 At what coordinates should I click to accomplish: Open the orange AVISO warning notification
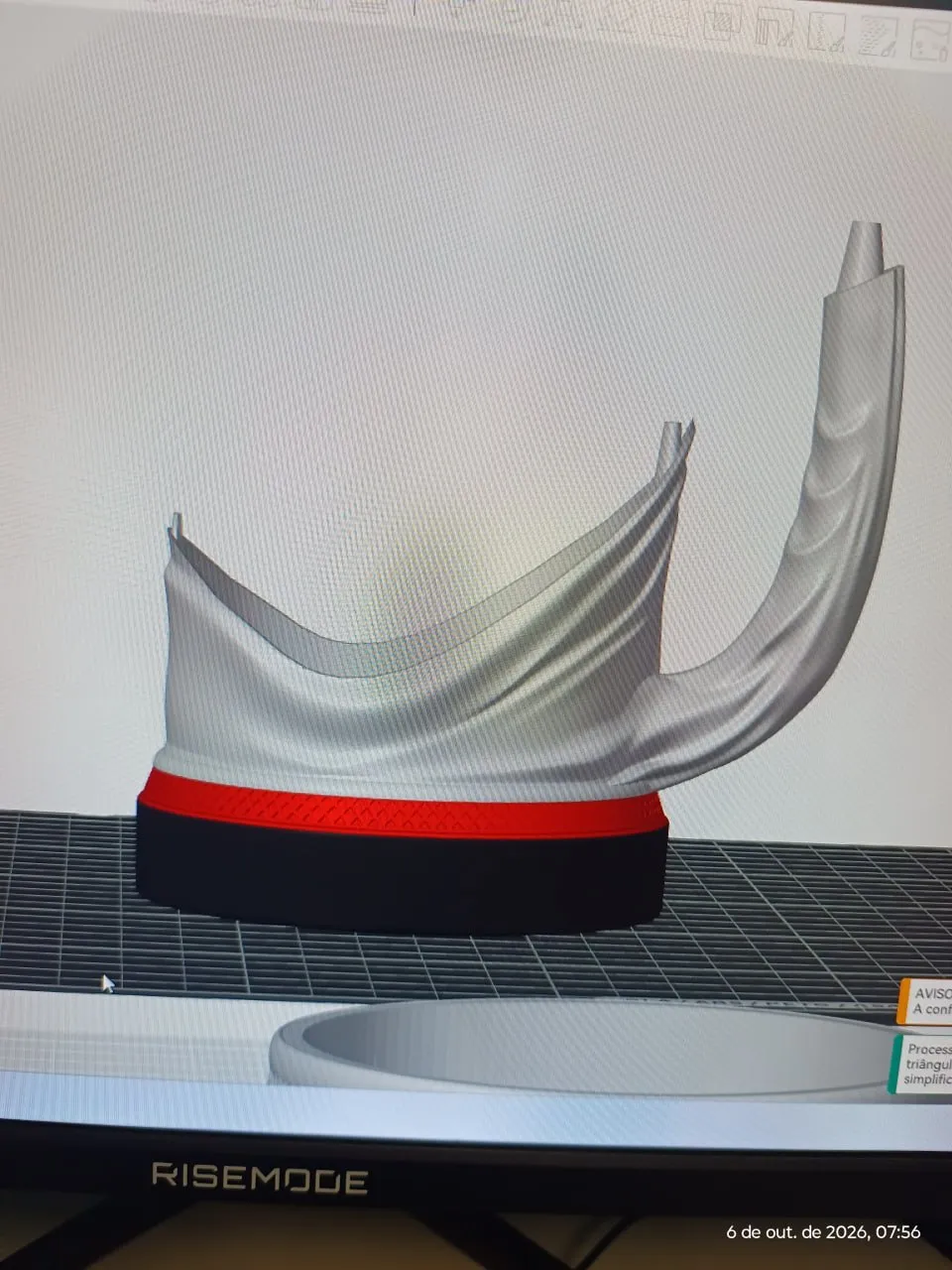(925, 1000)
